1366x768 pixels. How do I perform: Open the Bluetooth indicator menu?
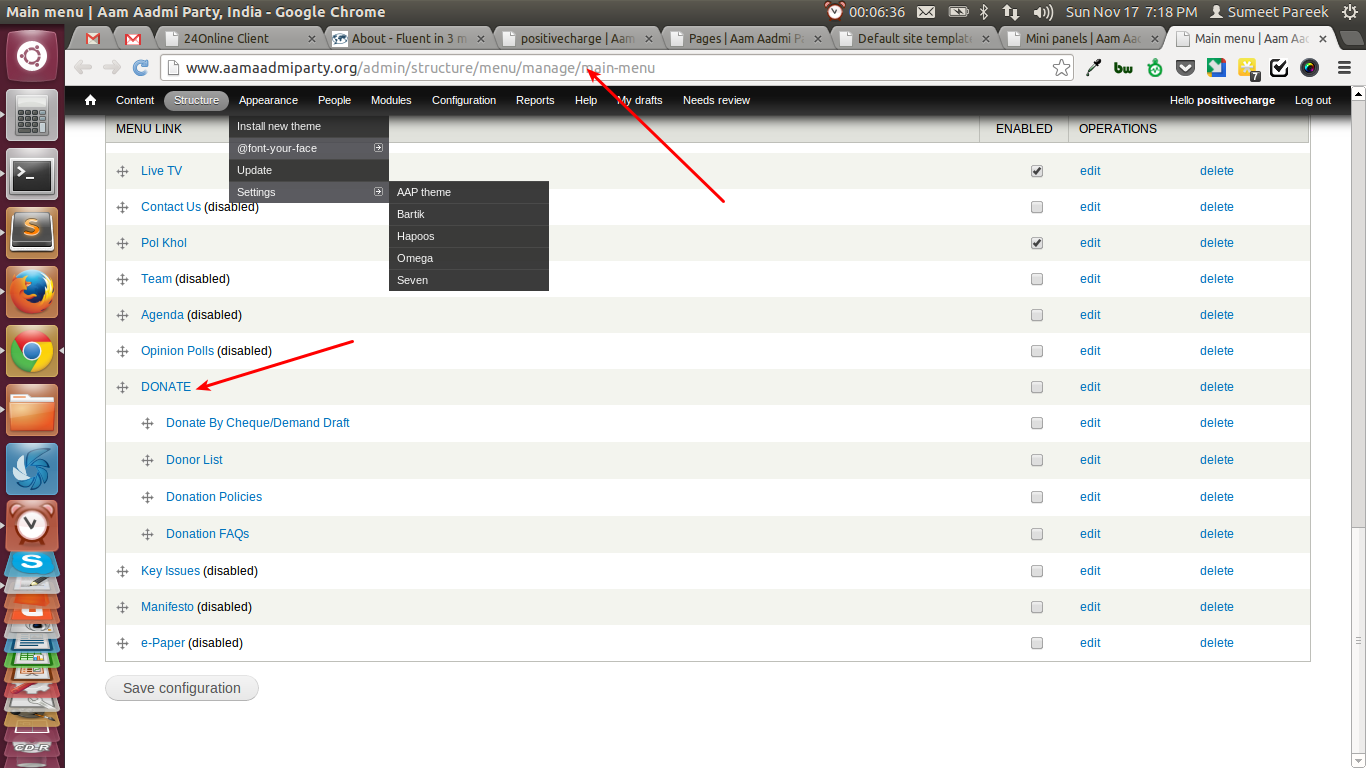pos(984,12)
